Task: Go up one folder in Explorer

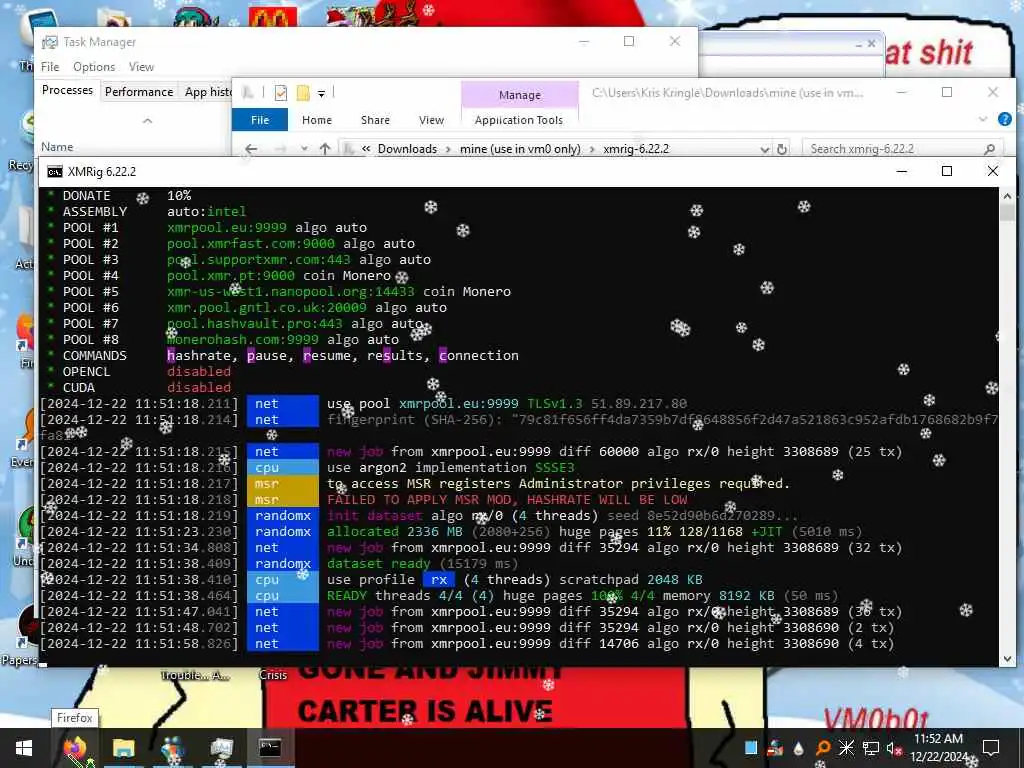Action: (325, 149)
